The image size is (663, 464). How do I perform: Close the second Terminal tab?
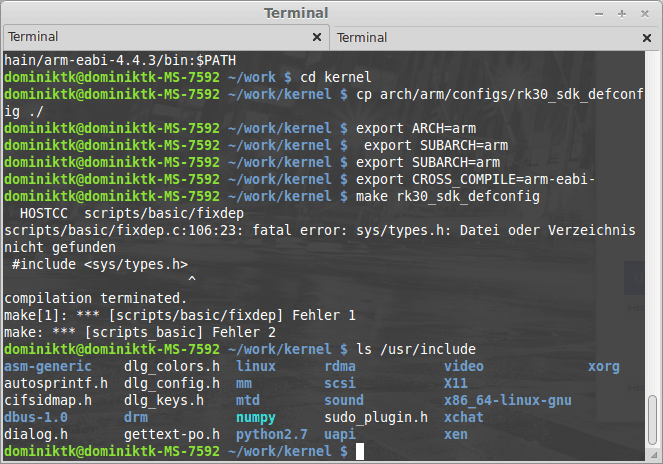[x=647, y=38]
